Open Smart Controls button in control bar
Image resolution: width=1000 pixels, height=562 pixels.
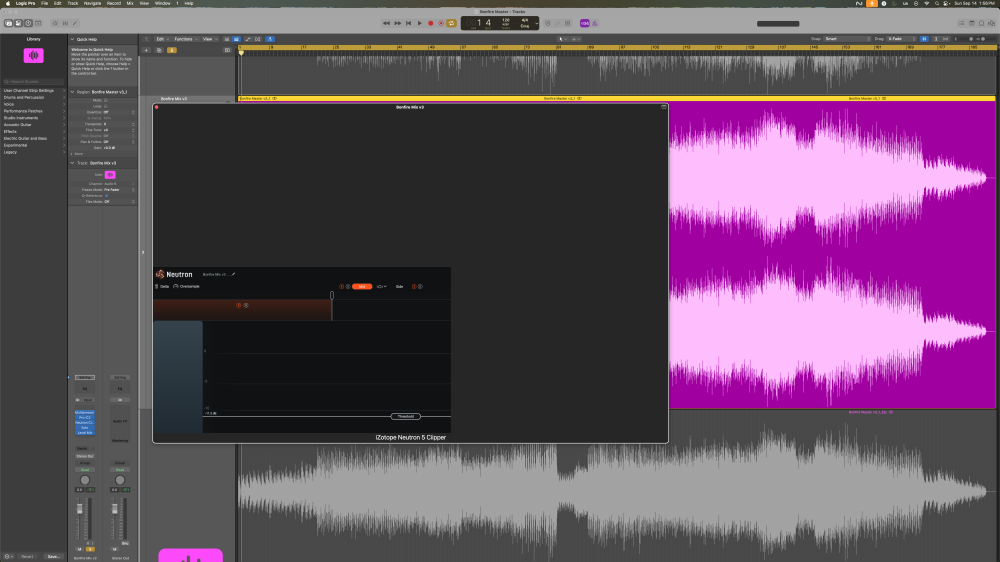[55, 24]
